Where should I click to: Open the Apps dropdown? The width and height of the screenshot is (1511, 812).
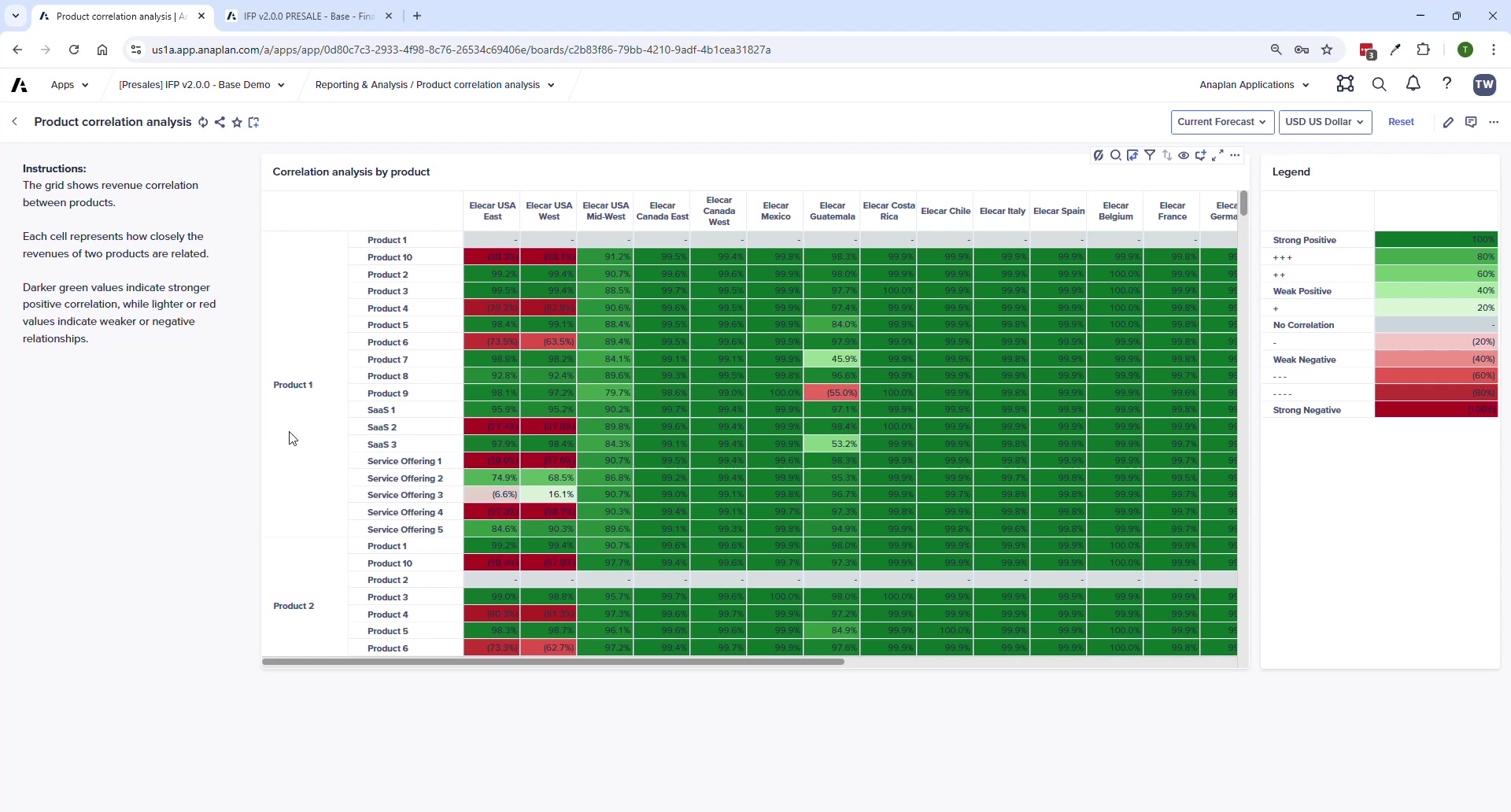click(68, 84)
